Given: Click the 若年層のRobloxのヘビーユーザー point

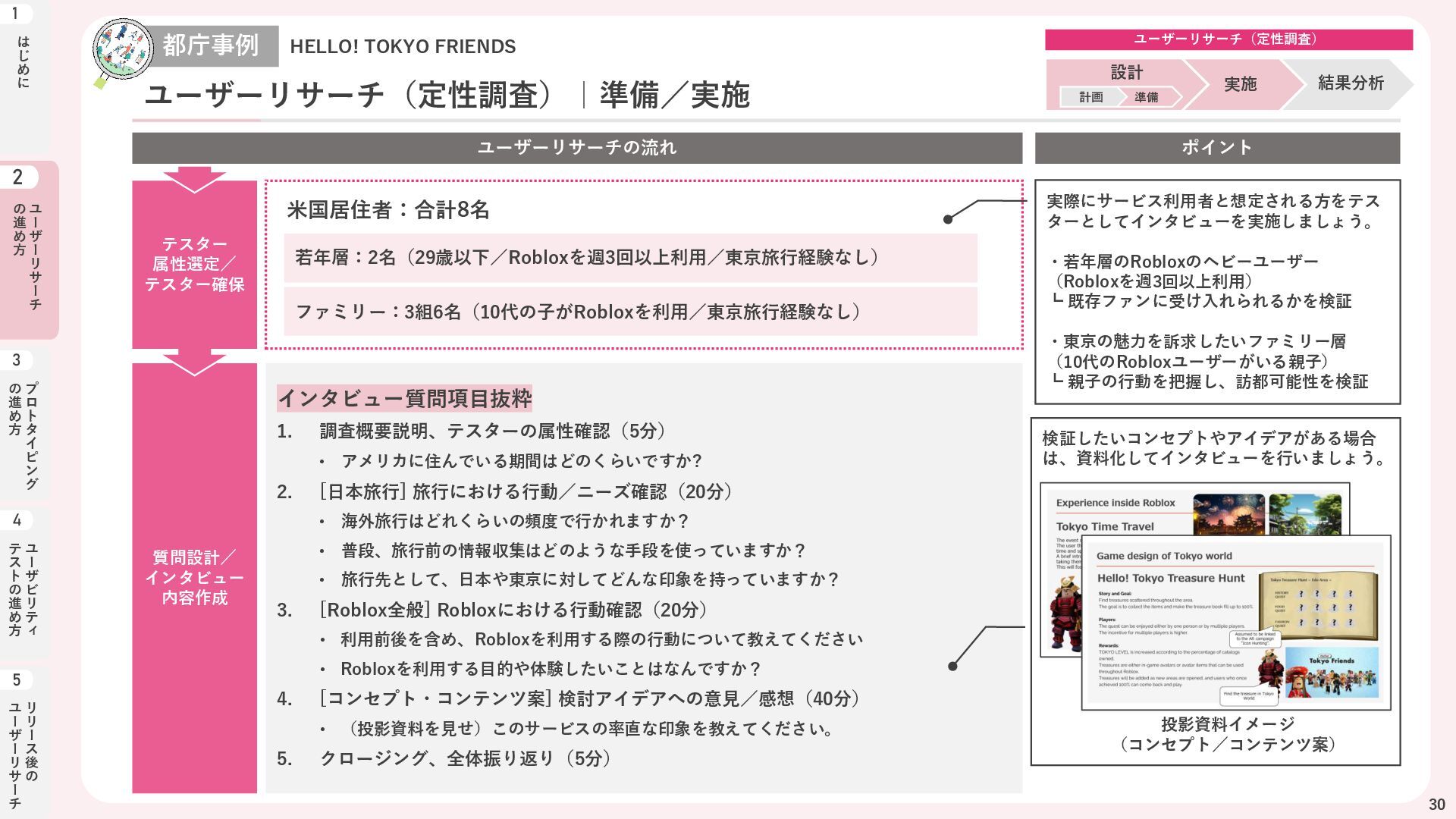Looking at the screenshot, I should (1200, 281).
